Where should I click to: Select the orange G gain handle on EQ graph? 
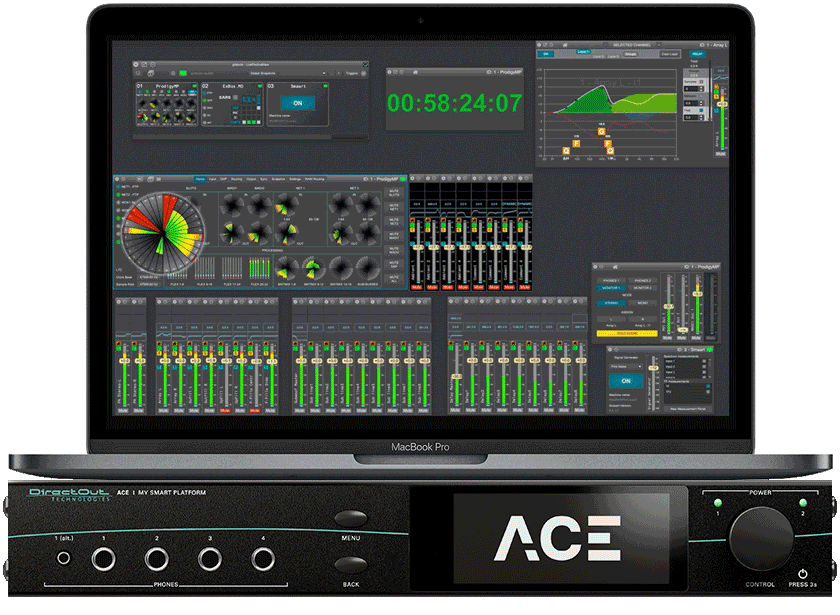coord(602,131)
